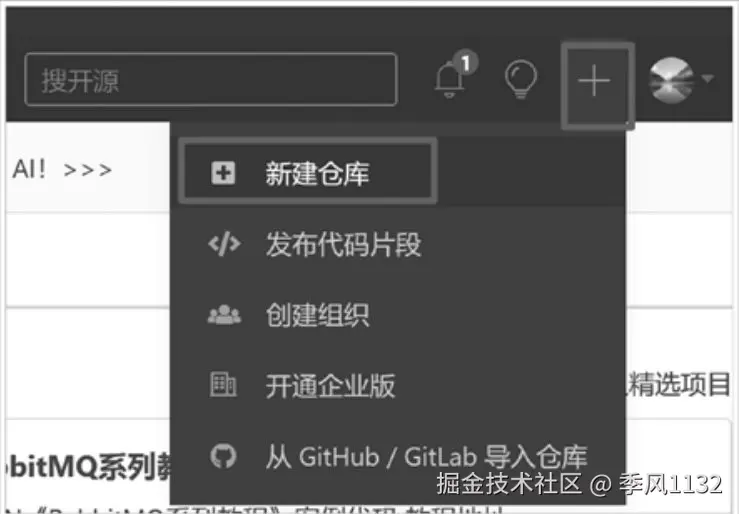
Task: Click the code brackets icon
Action: point(224,244)
